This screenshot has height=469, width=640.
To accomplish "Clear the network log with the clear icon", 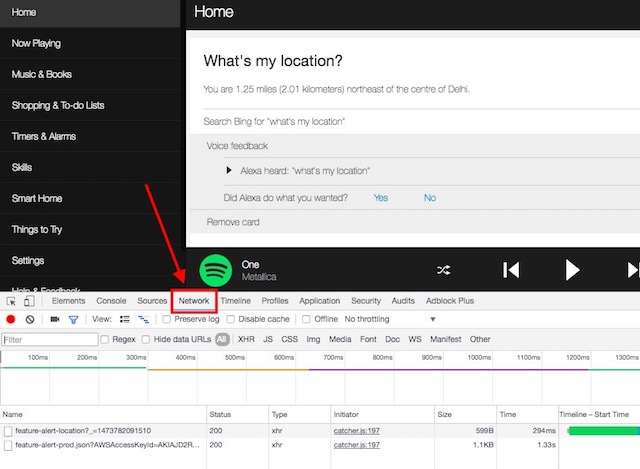I will coord(30,319).
